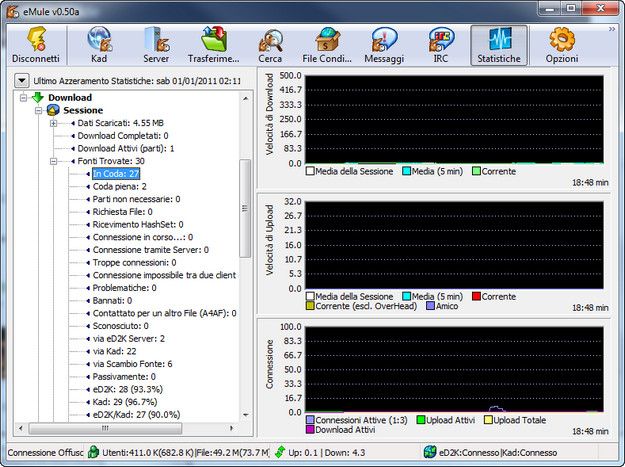This screenshot has width=625, height=467.
Task: Select 'Download Attivi (parti): 1' row
Action: [x=126, y=149]
